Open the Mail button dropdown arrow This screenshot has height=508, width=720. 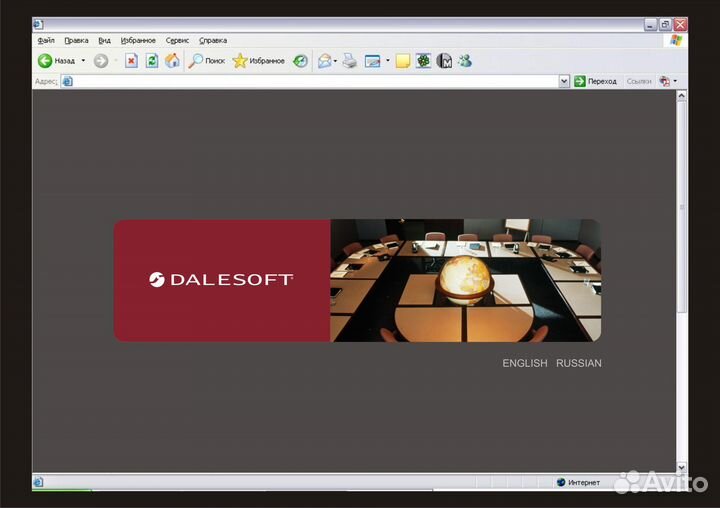tap(336, 61)
